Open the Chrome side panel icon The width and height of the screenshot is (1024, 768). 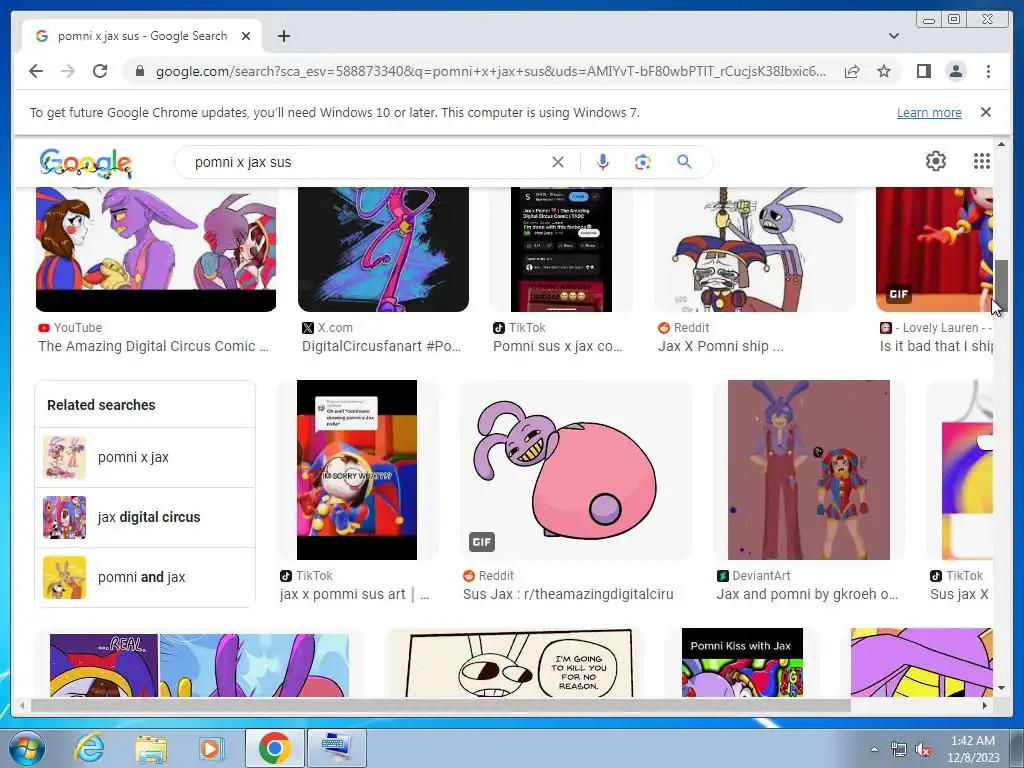pos(923,71)
